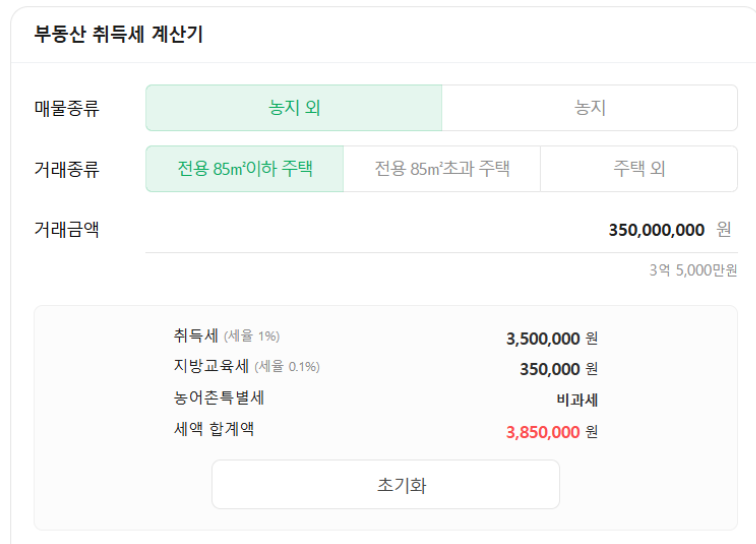Click the 3억 5,000만원 amount hint text

click(x=693, y=270)
